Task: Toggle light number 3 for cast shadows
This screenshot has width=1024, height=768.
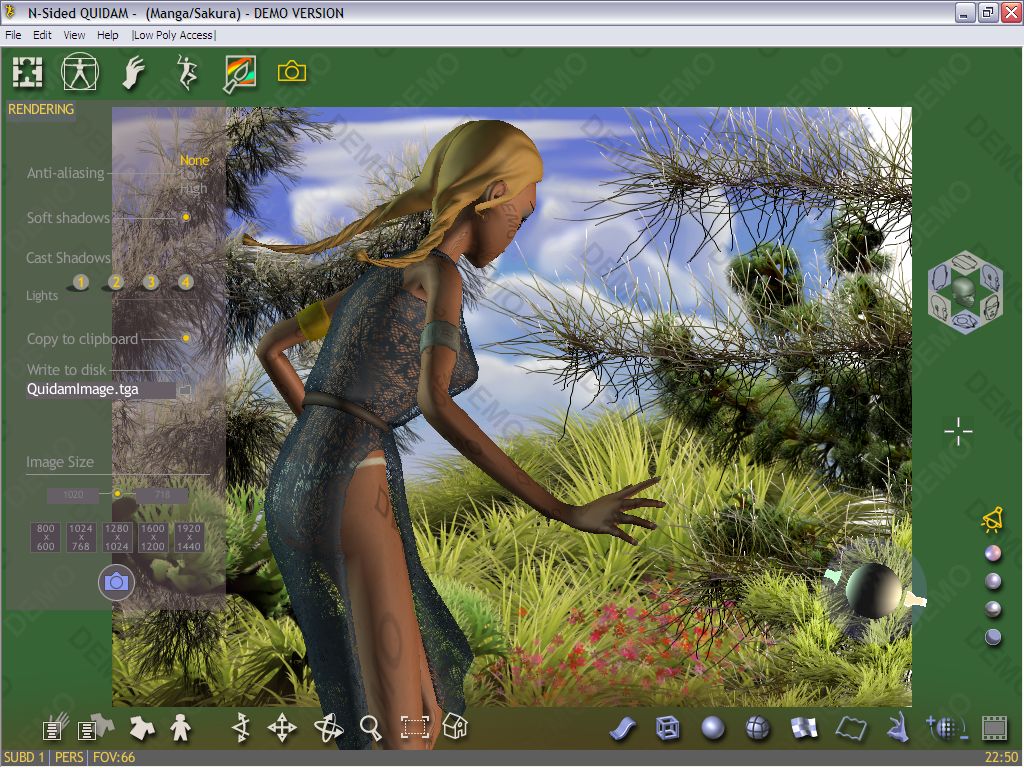Action: 150,282
